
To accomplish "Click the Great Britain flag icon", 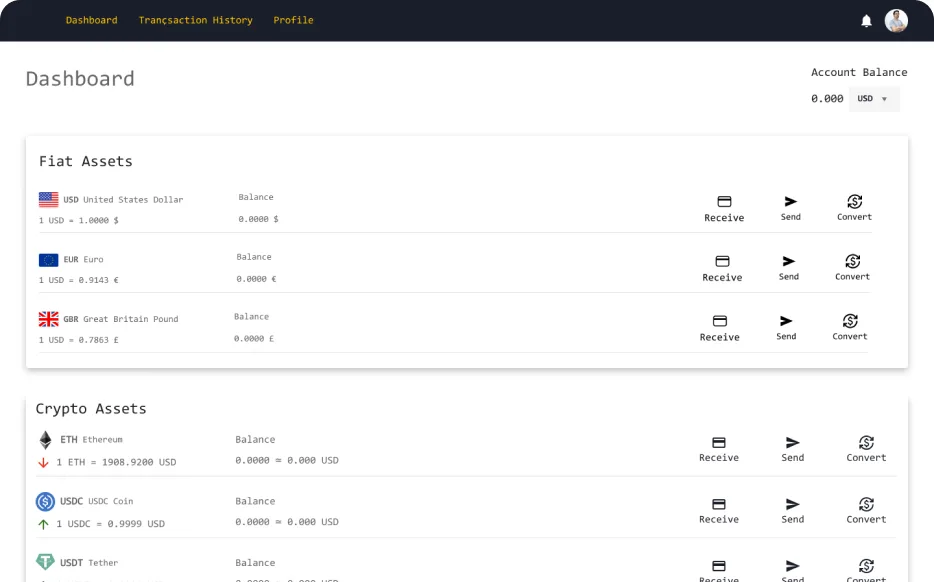I will click(x=48, y=319).
